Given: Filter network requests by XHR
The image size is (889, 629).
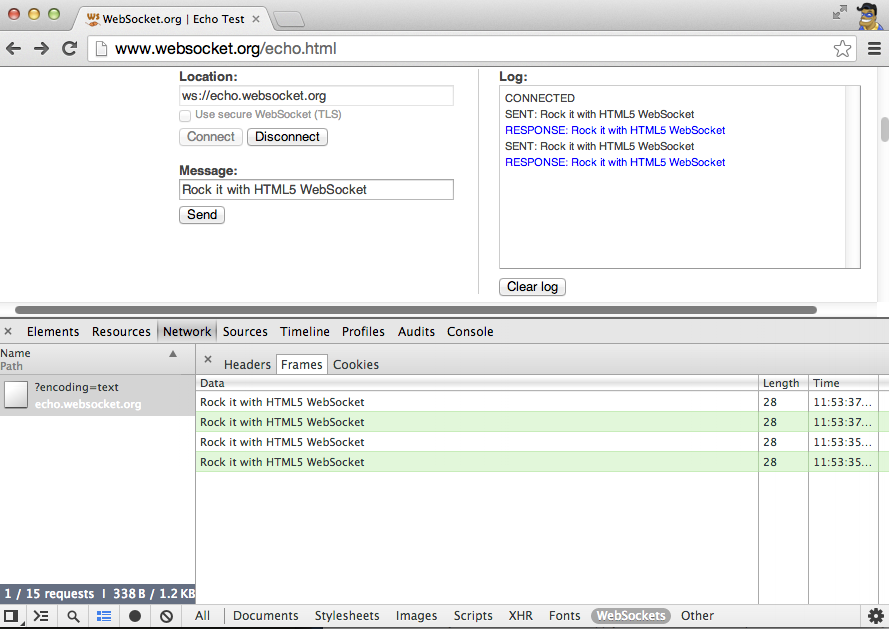Looking at the screenshot, I should 520,616.
